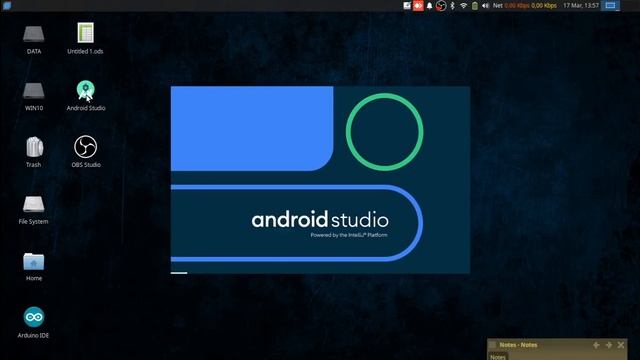This screenshot has height=360, width=640.
Task: Open the Bluetooth tray indicator
Action: point(452,6)
